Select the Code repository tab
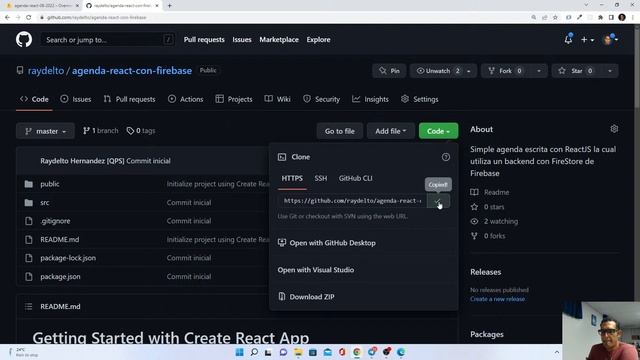 coord(34,99)
